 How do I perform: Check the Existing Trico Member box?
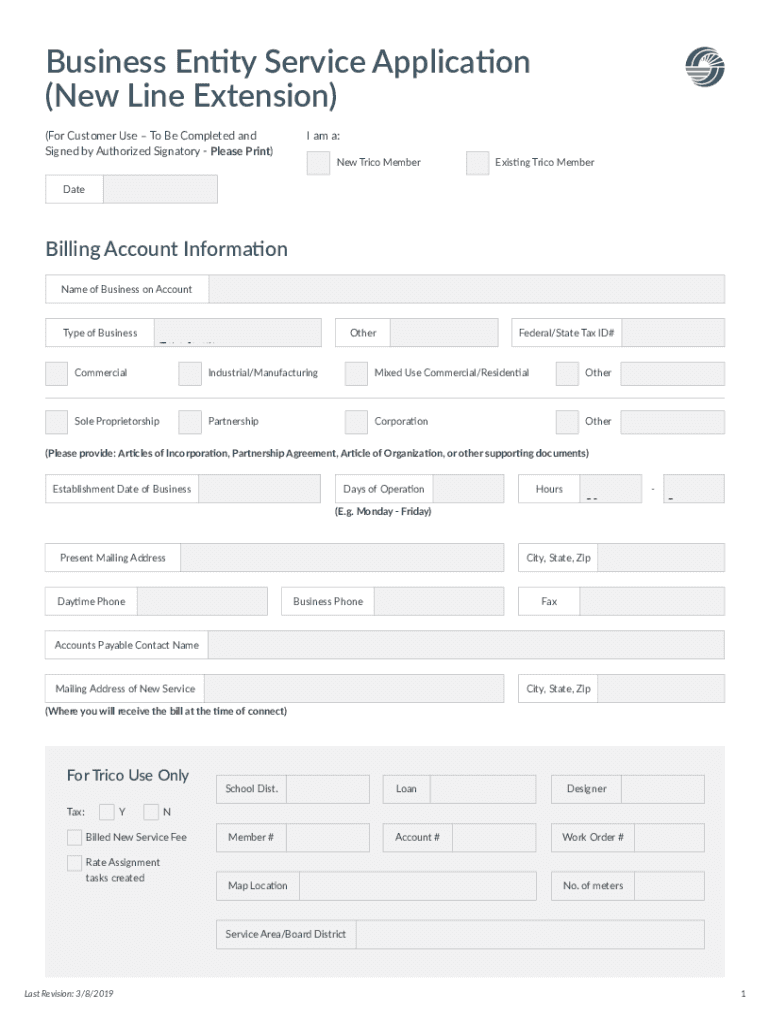point(477,163)
